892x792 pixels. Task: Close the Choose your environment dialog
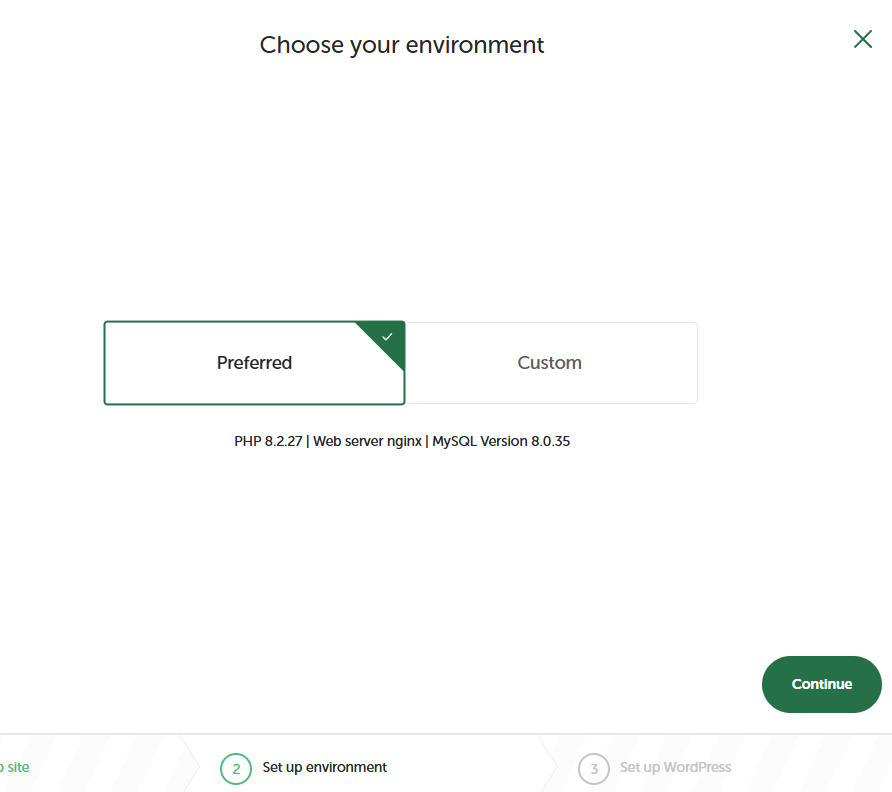coord(862,39)
